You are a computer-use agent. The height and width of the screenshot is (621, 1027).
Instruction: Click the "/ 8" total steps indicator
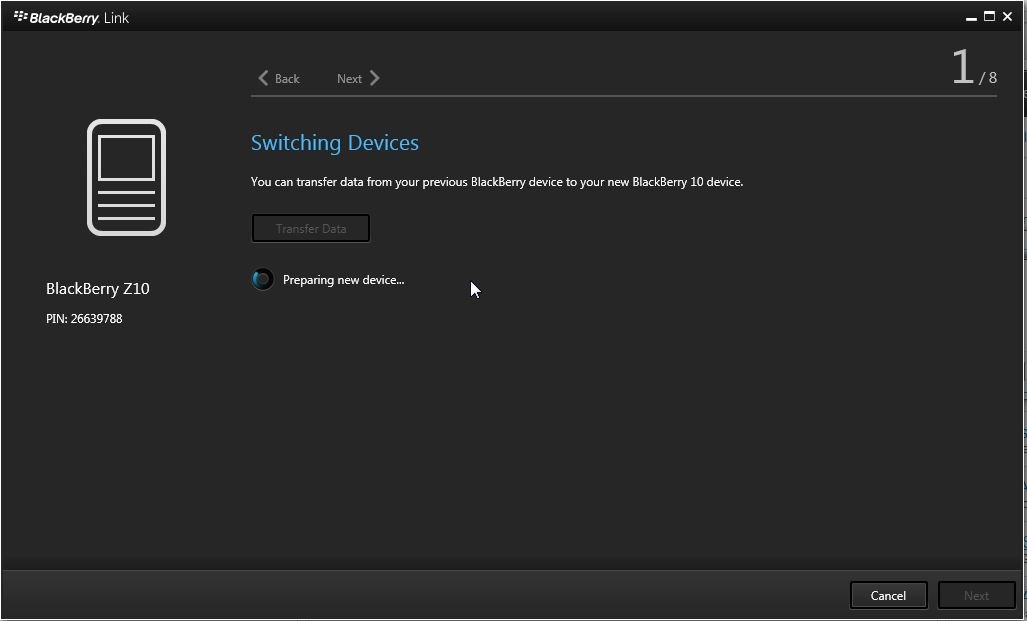tap(988, 77)
